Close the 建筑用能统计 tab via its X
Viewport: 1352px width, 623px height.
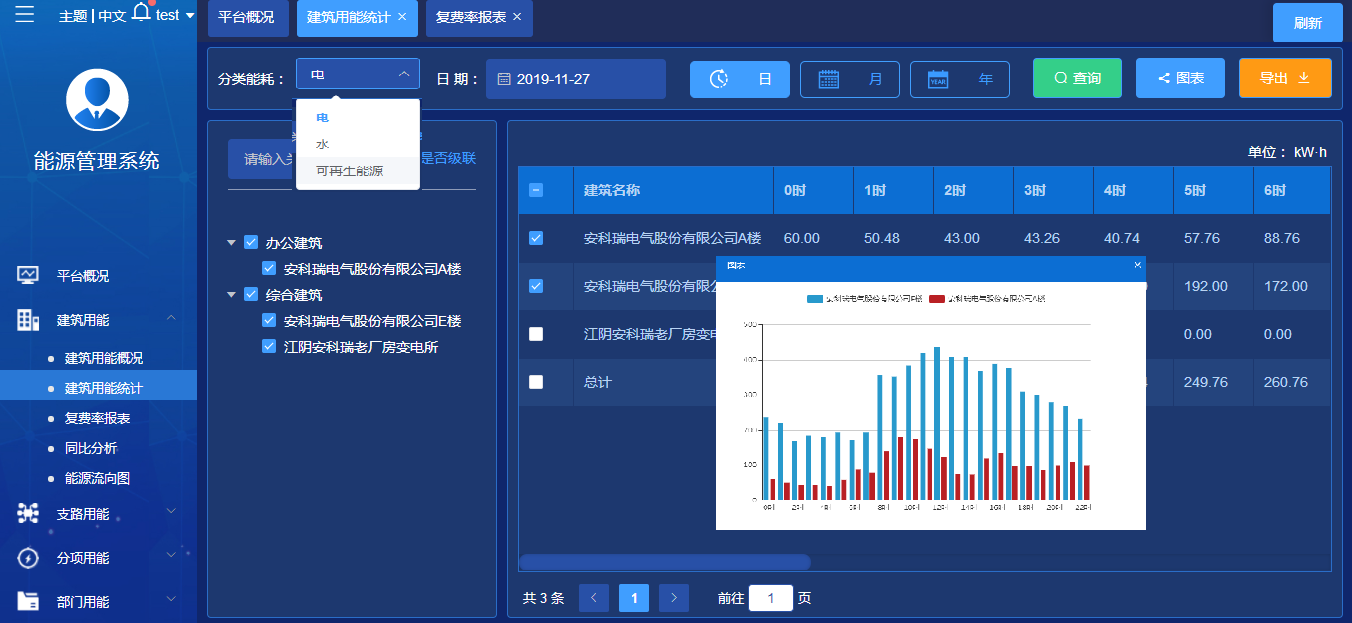tap(402, 17)
